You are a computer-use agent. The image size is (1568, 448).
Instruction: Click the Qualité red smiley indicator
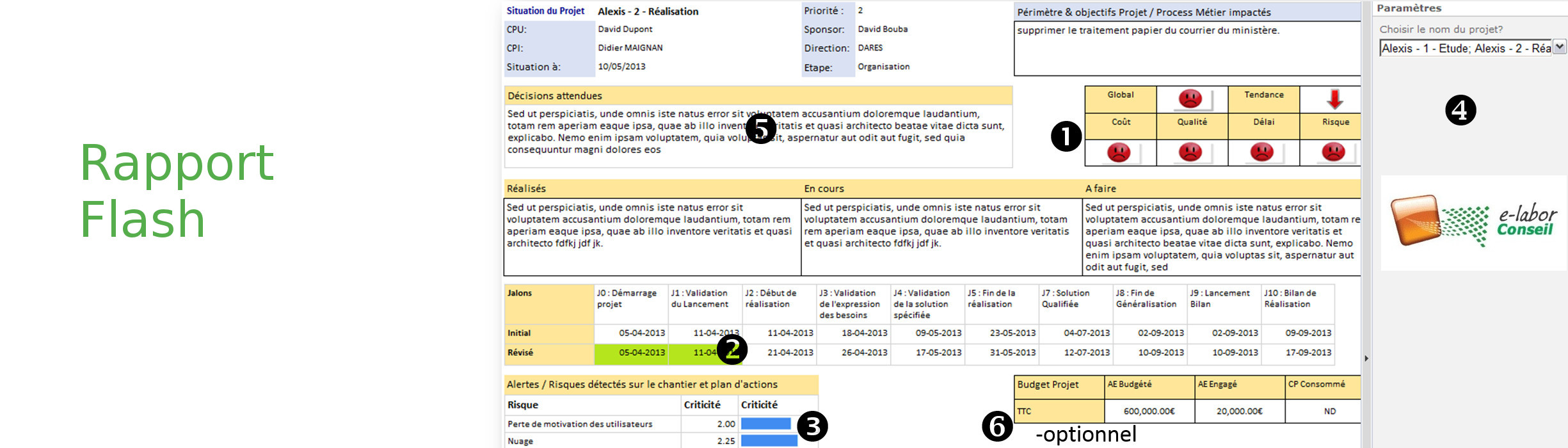1190,152
